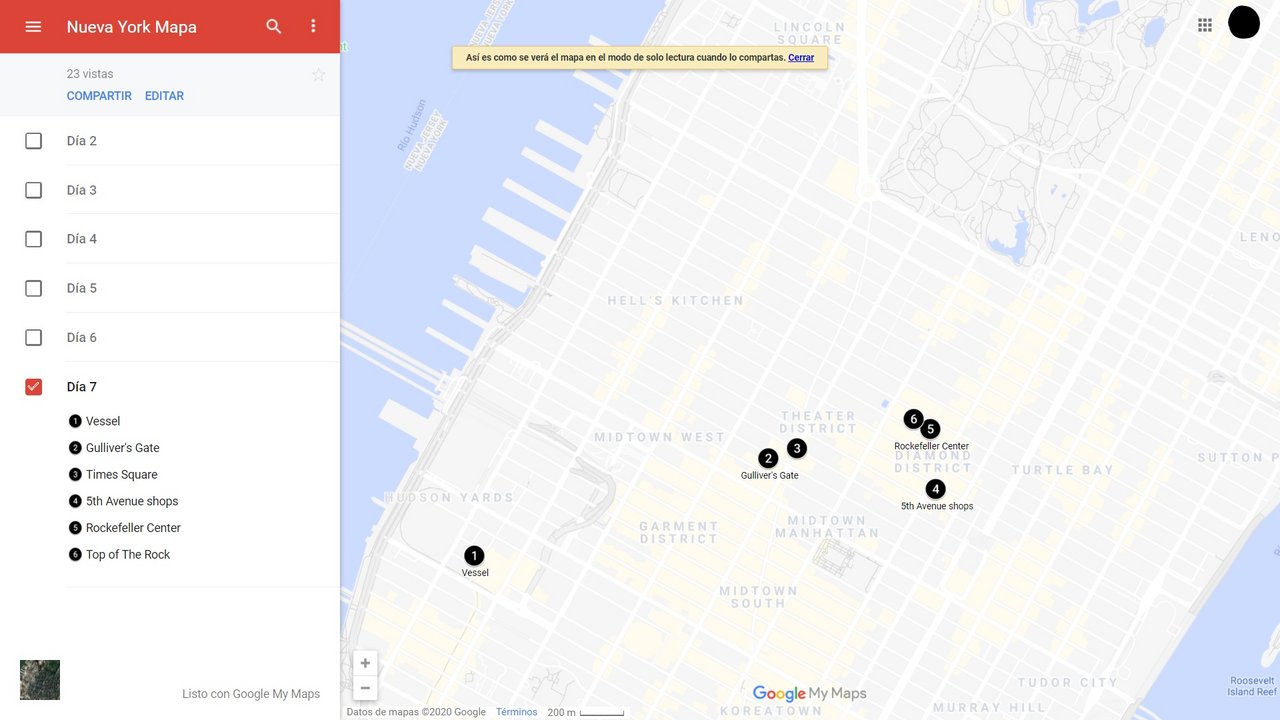Click the Nueva York Mapa title
Image resolution: width=1280 pixels, height=720 pixels.
131,27
